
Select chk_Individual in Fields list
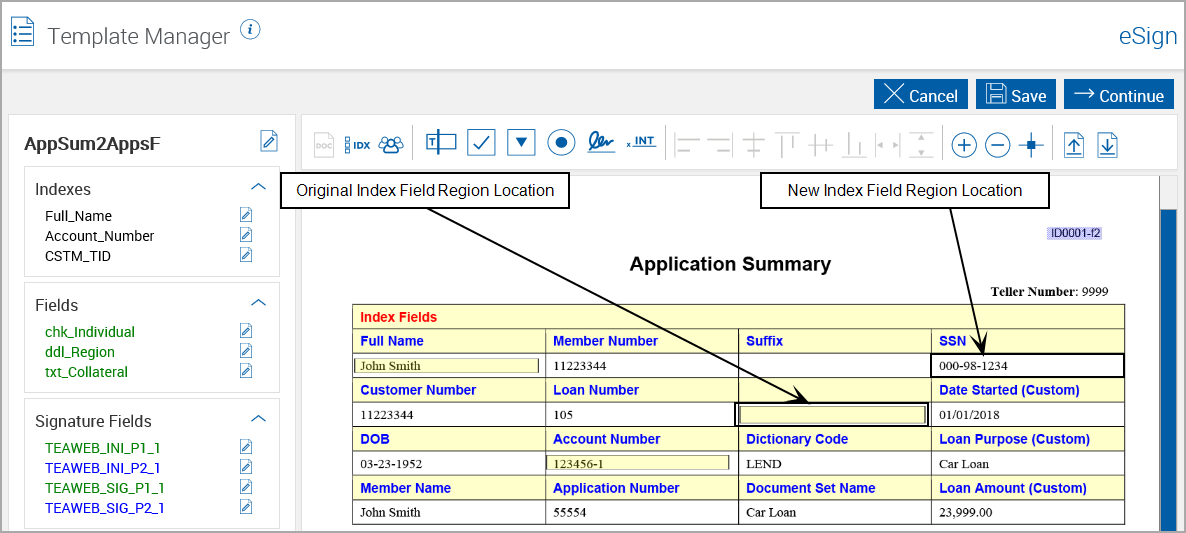tap(90, 332)
